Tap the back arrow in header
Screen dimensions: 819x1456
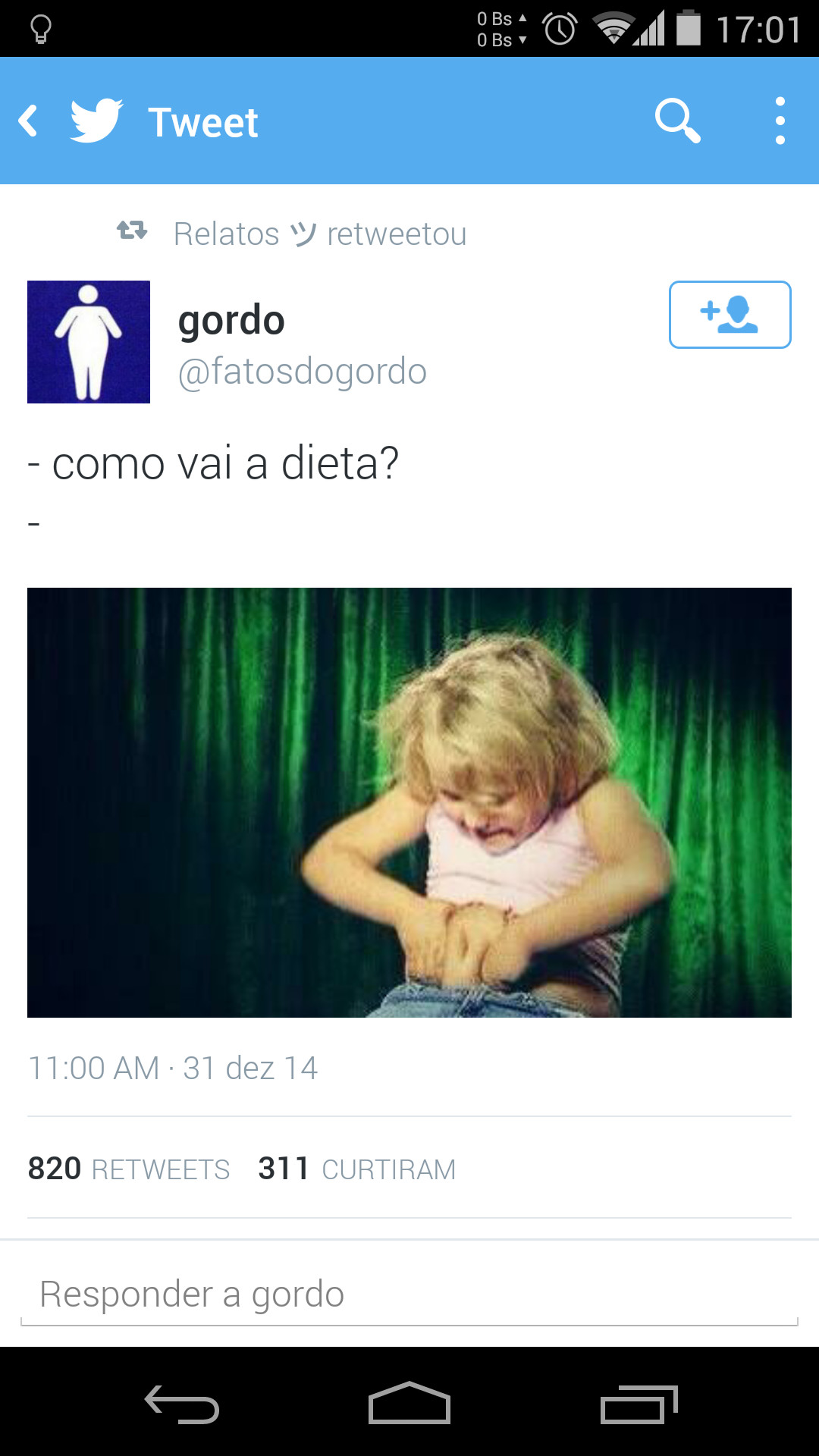(29, 121)
